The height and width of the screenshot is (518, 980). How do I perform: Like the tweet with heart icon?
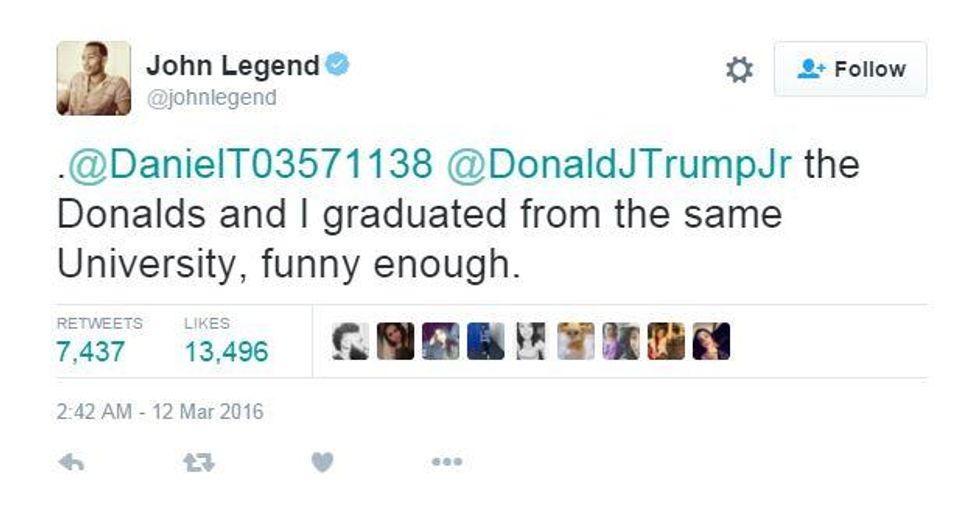(x=322, y=462)
